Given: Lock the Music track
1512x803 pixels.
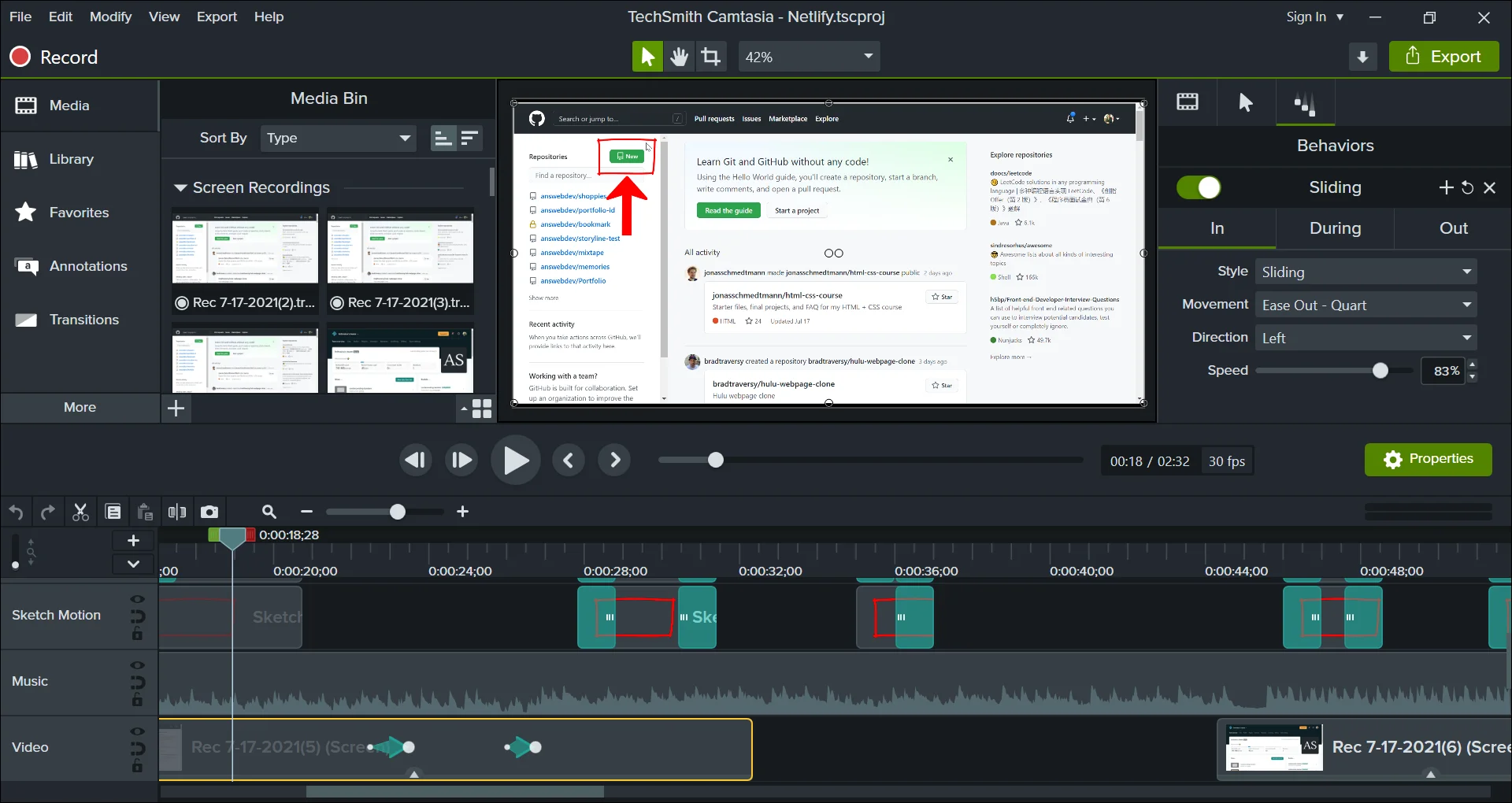Looking at the screenshot, I should [138, 699].
